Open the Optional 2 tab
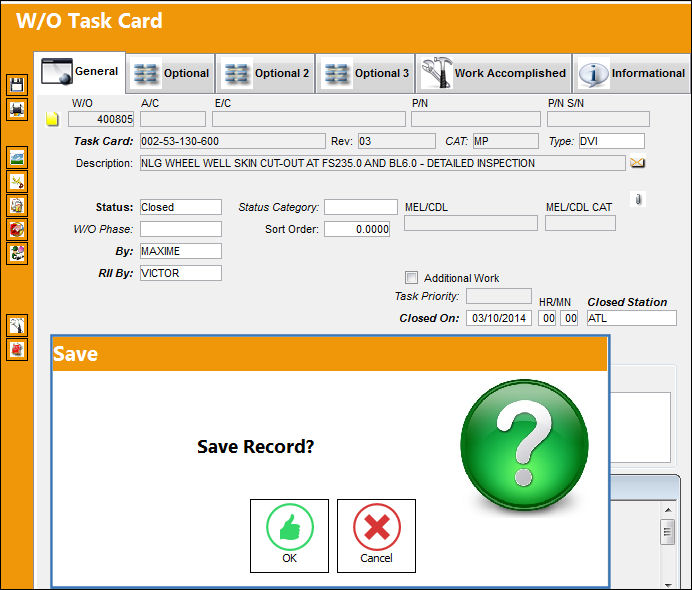 (266, 73)
